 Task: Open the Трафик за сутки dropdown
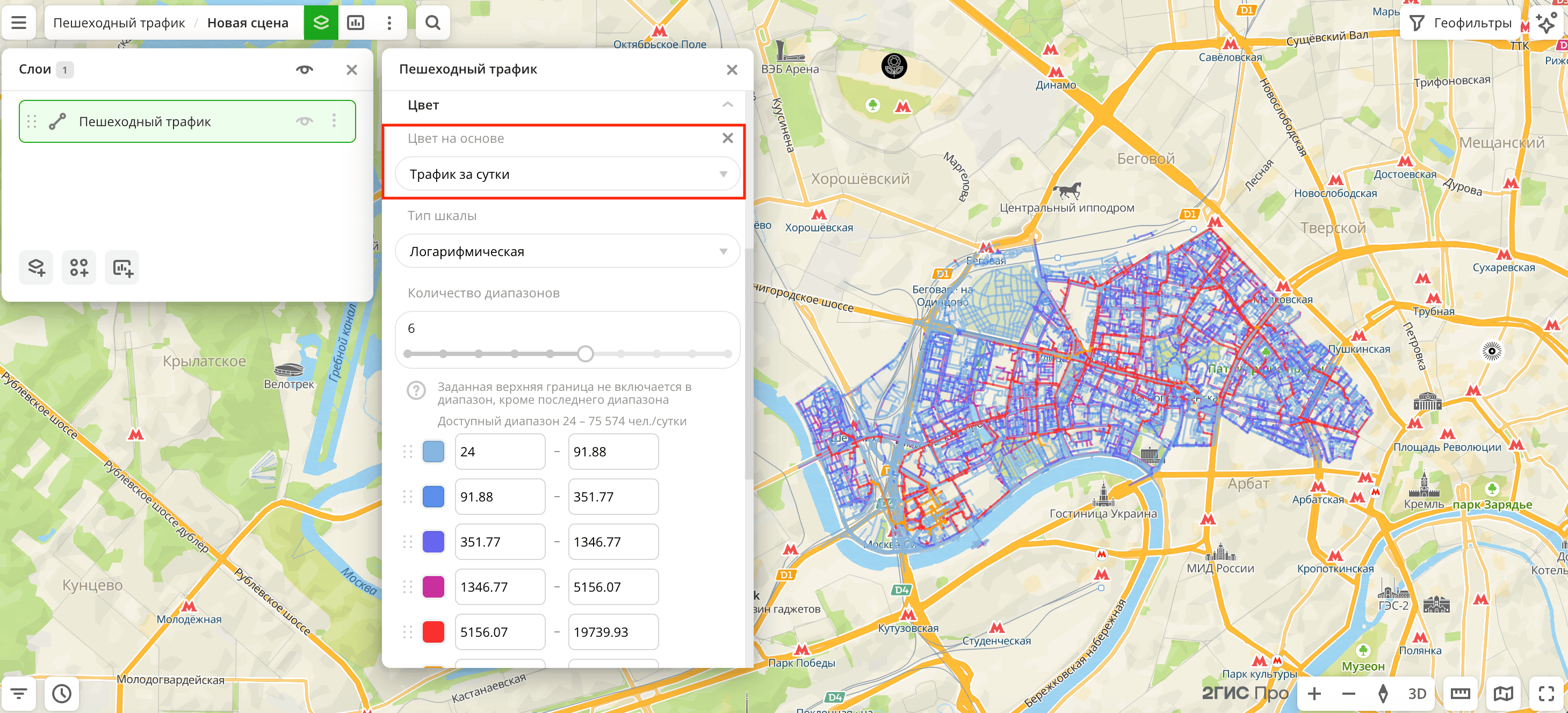[567, 174]
